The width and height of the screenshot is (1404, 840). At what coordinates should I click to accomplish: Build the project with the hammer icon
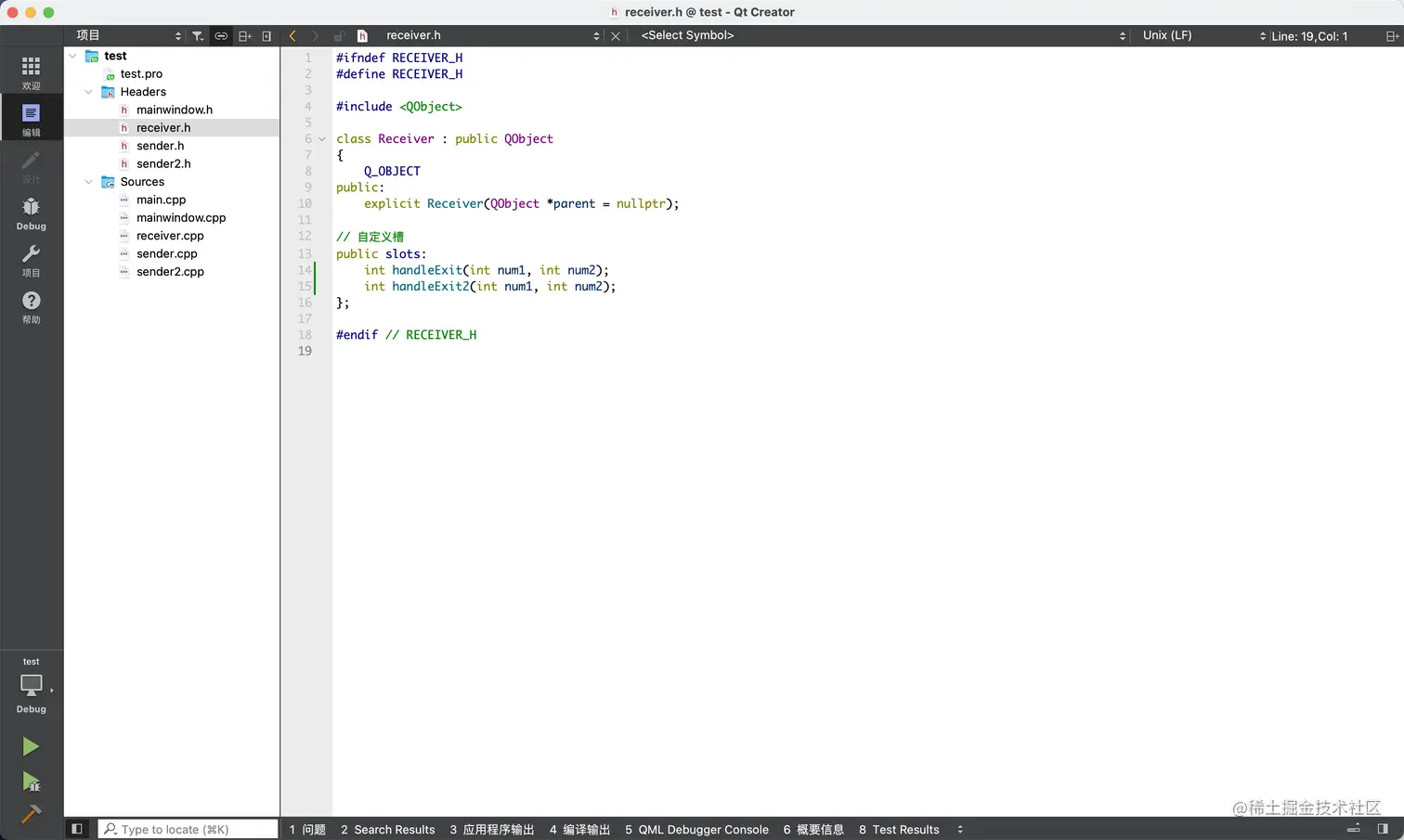pyautogui.click(x=31, y=814)
